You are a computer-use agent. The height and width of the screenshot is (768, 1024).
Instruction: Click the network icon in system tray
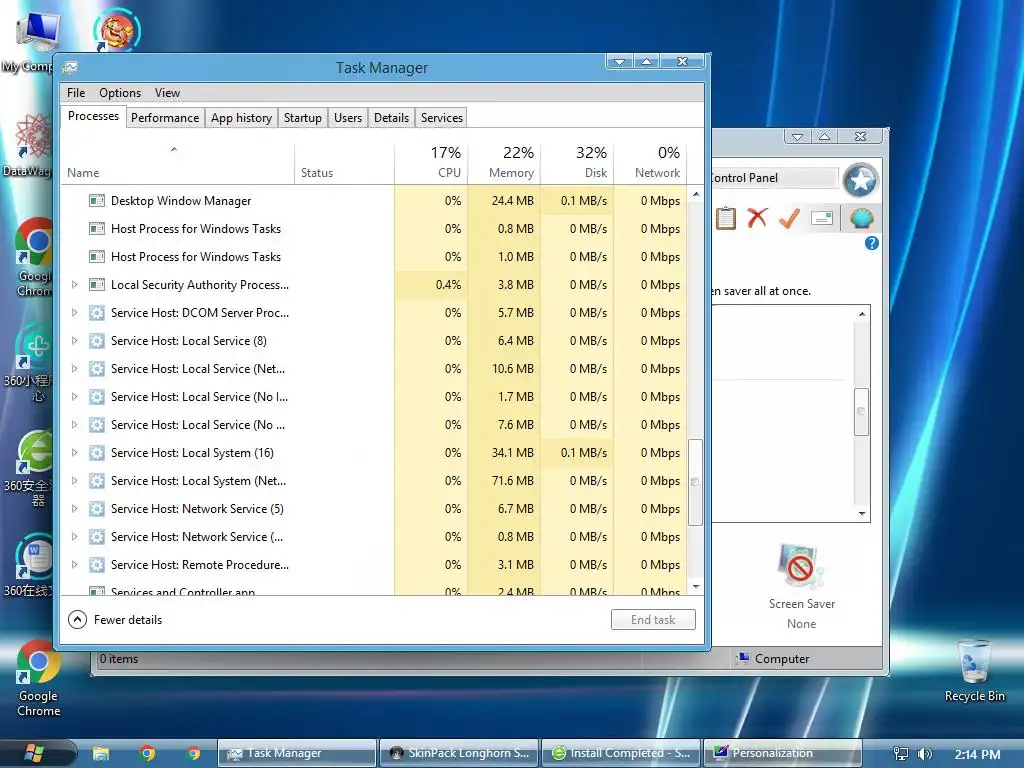pyautogui.click(x=901, y=754)
